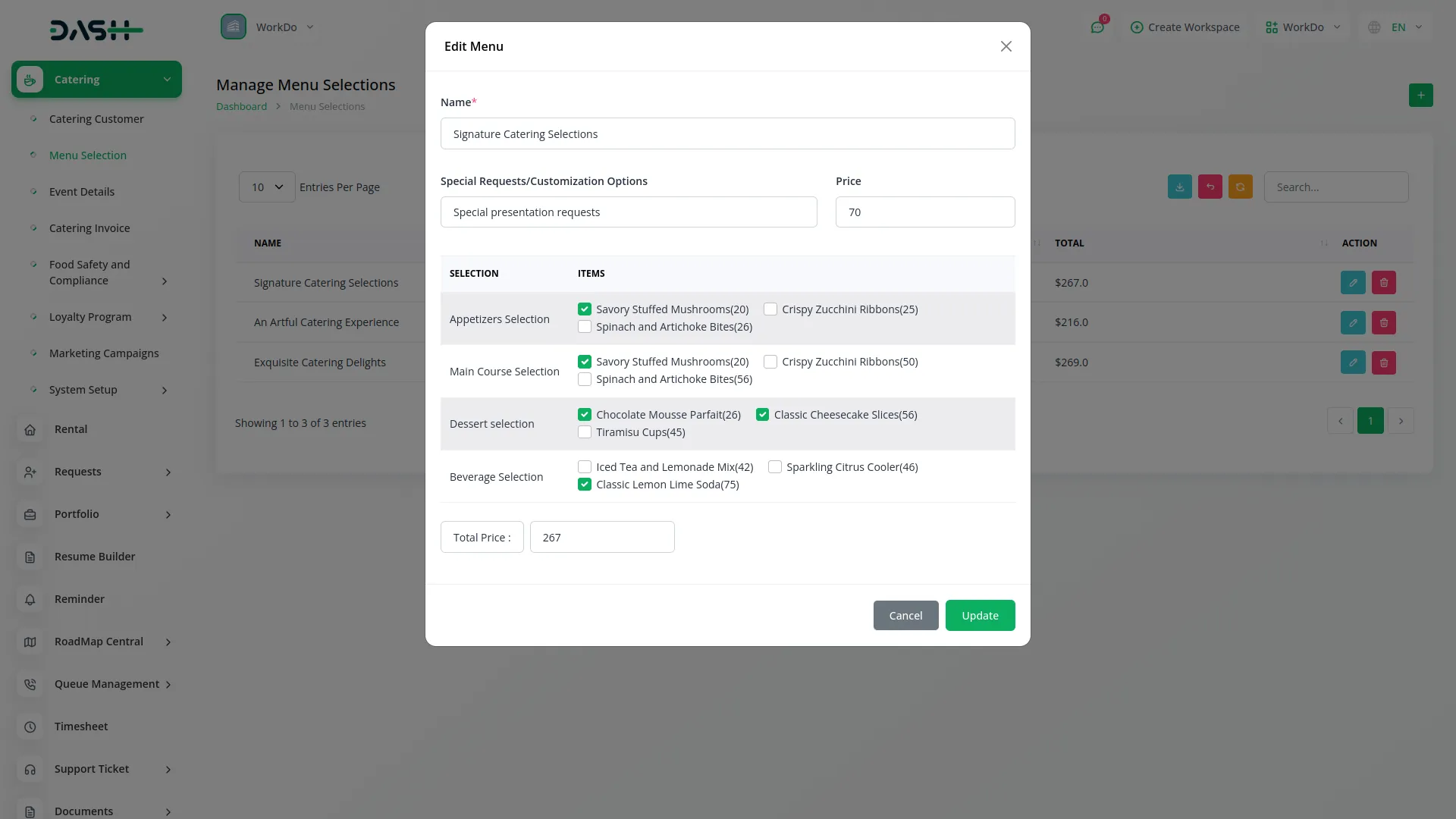The width and height of the screenshot is (1456, 819).
Task: Click the orange refresh icon near search
Action: click(x=1240, y=187)
